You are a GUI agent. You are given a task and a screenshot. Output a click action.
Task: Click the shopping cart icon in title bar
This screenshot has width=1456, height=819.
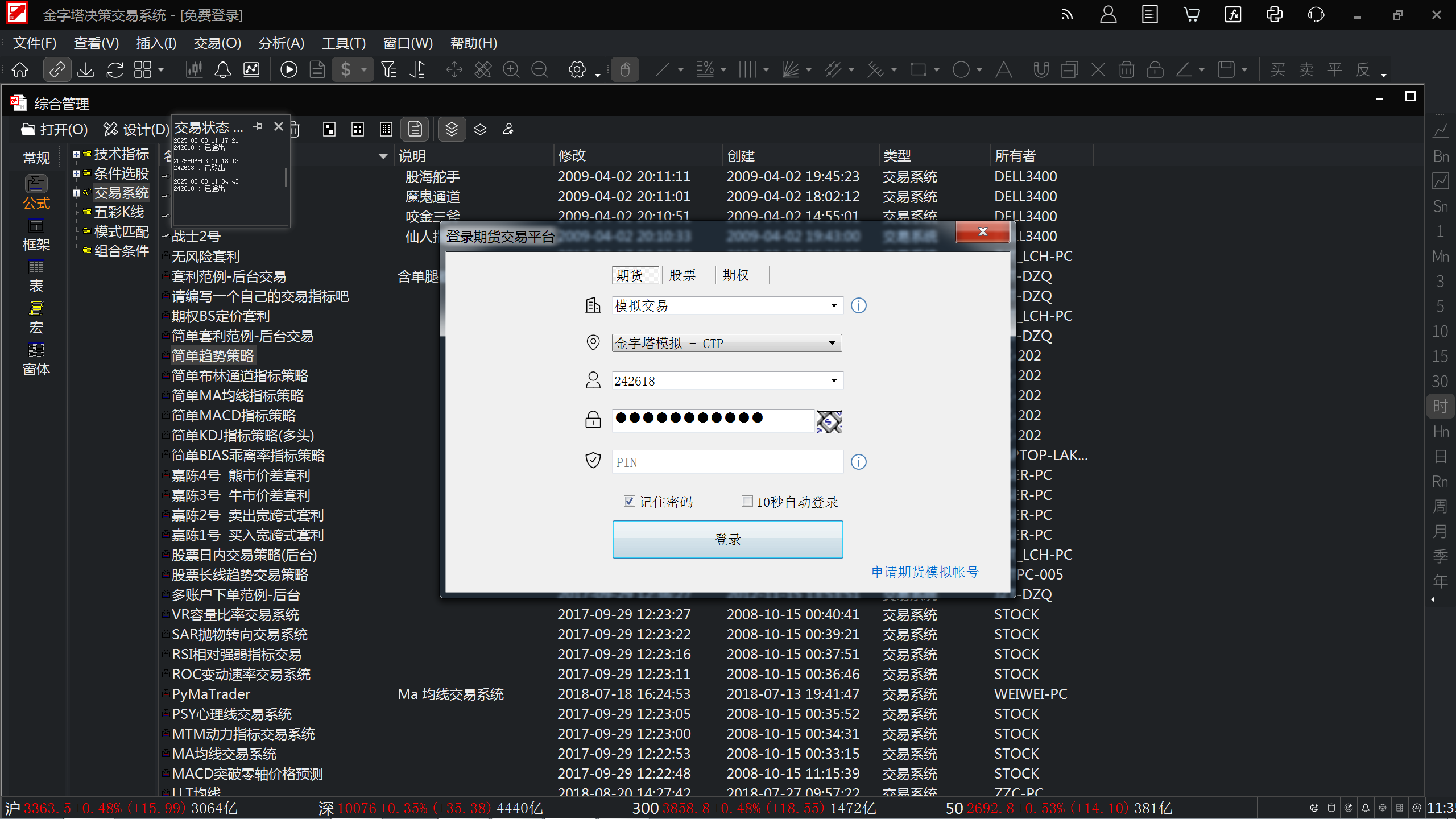click(x=1191, y=15)
